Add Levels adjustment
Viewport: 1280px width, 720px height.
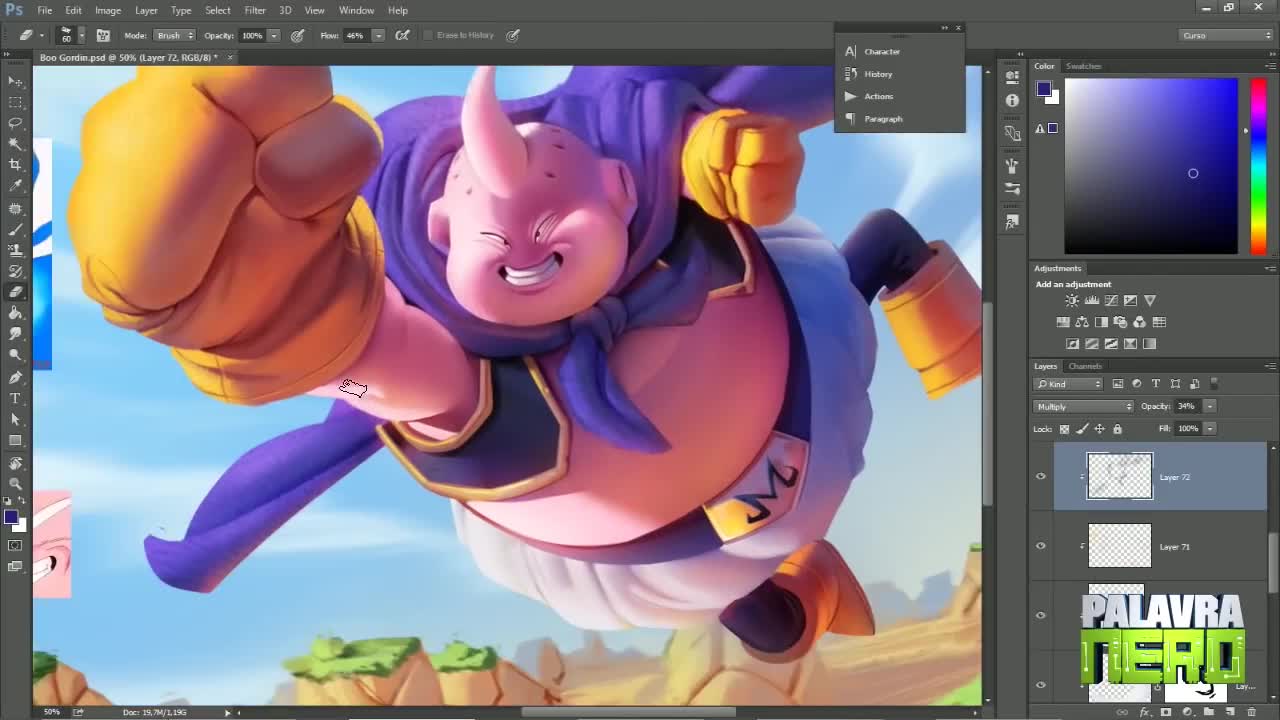tap(1092, 300)
